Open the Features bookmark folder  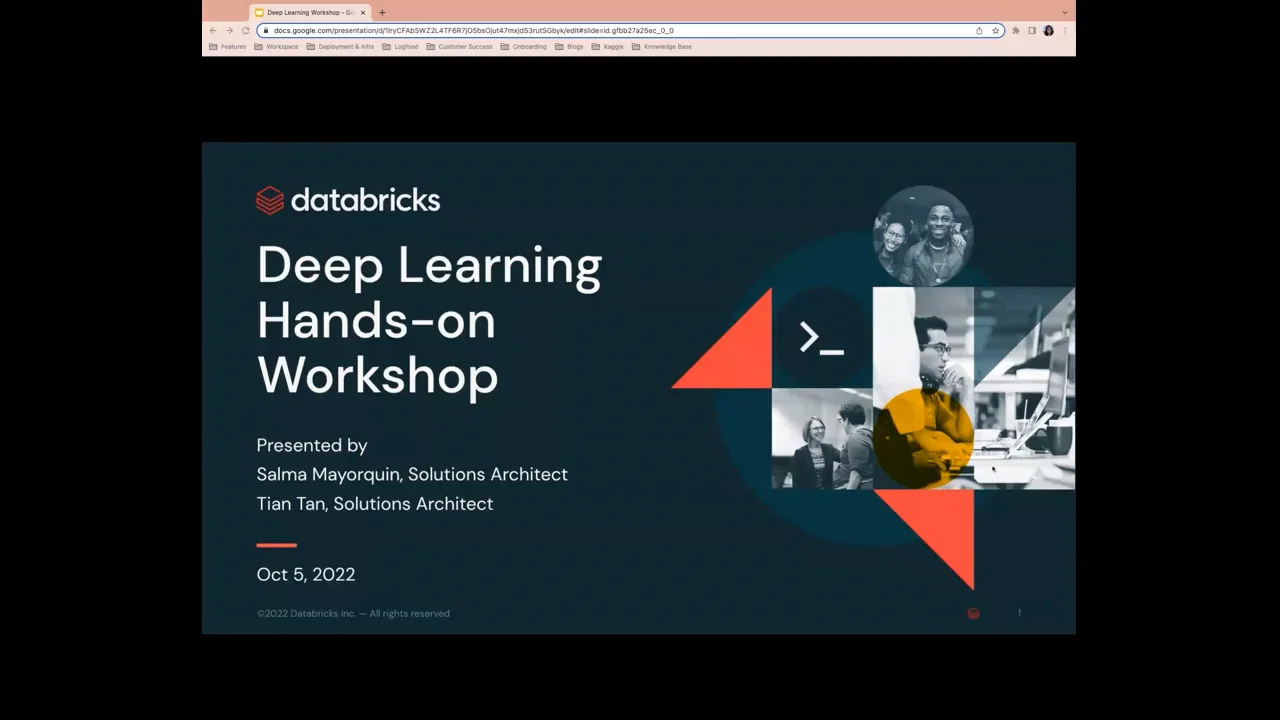click(227, 47)
